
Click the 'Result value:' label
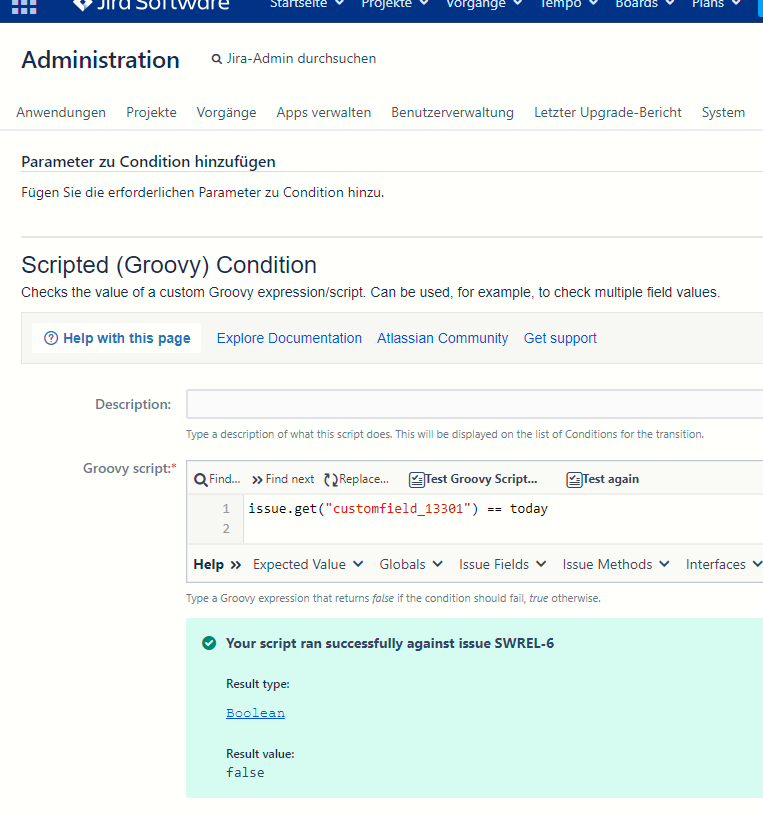(260, 754)
